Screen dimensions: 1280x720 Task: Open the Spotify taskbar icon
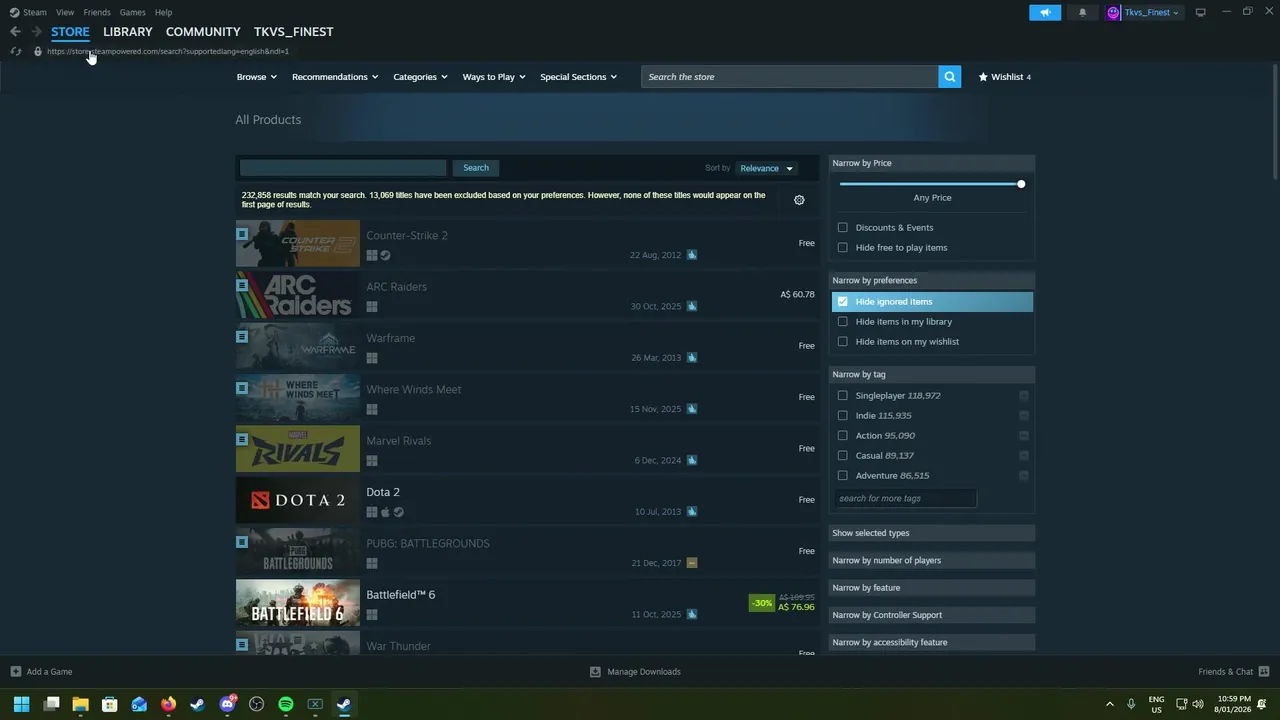click(285, 704)
